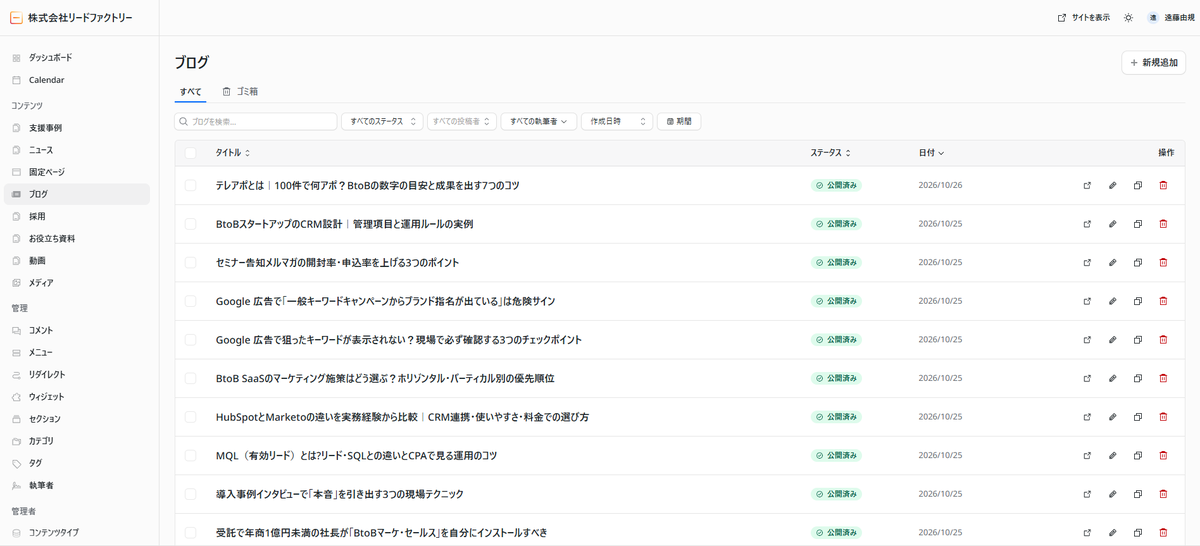Duplicate the MQL（有効リード）post
The height and width of the screenshot is (546, 1200).
coord(1138,455)
